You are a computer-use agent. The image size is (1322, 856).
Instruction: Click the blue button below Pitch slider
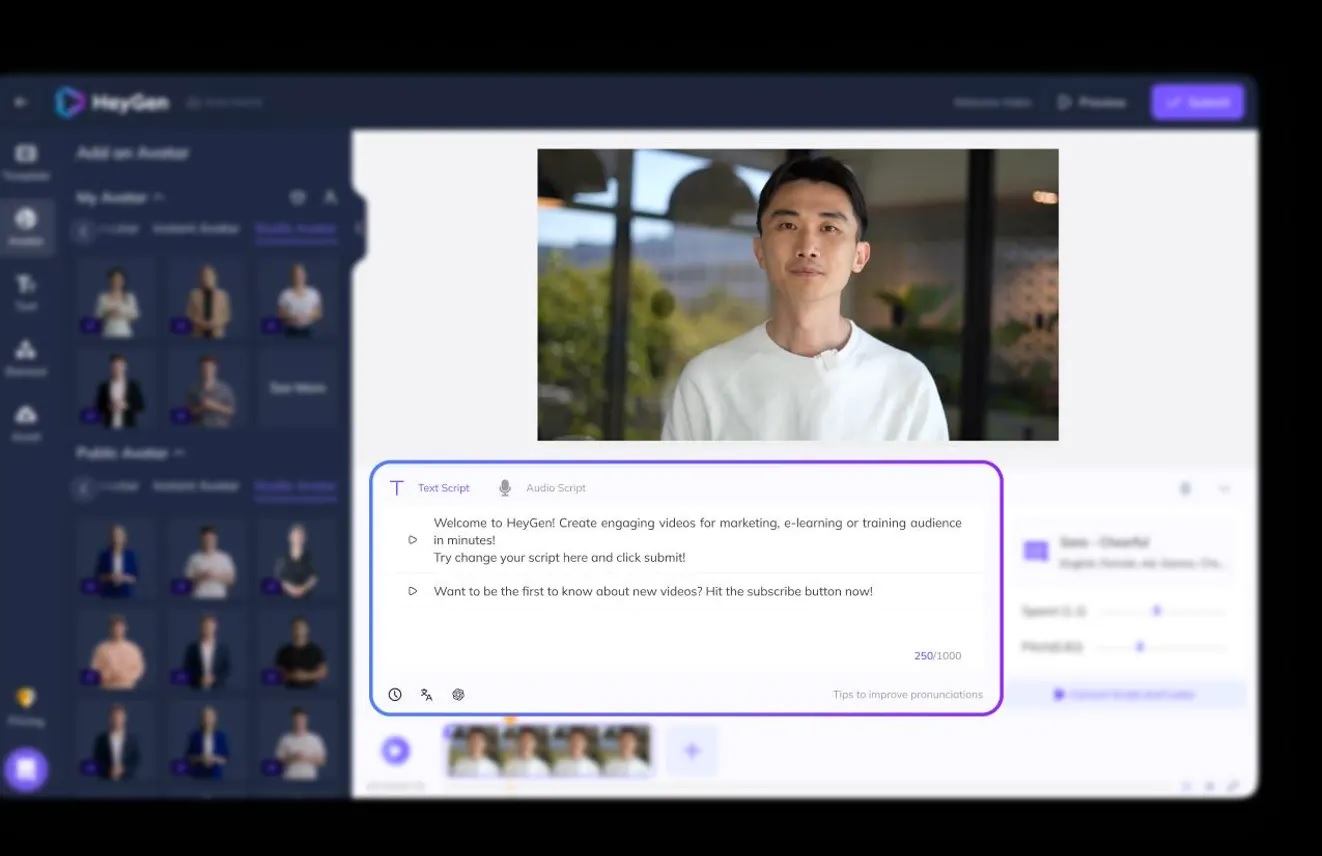click(1125, 694)
